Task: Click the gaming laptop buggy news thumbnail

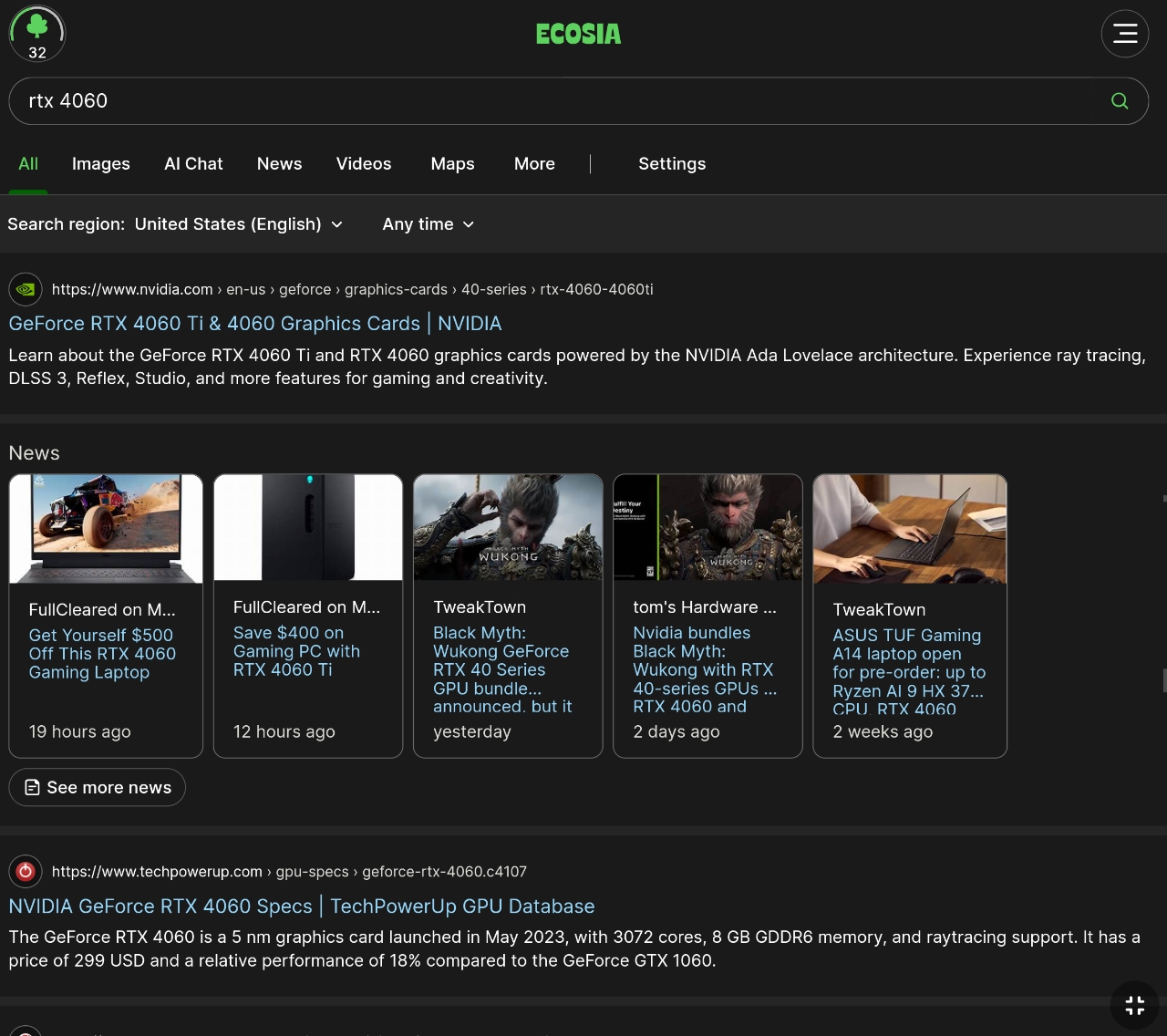Action: pyautogui.click(x=106, y=529)
